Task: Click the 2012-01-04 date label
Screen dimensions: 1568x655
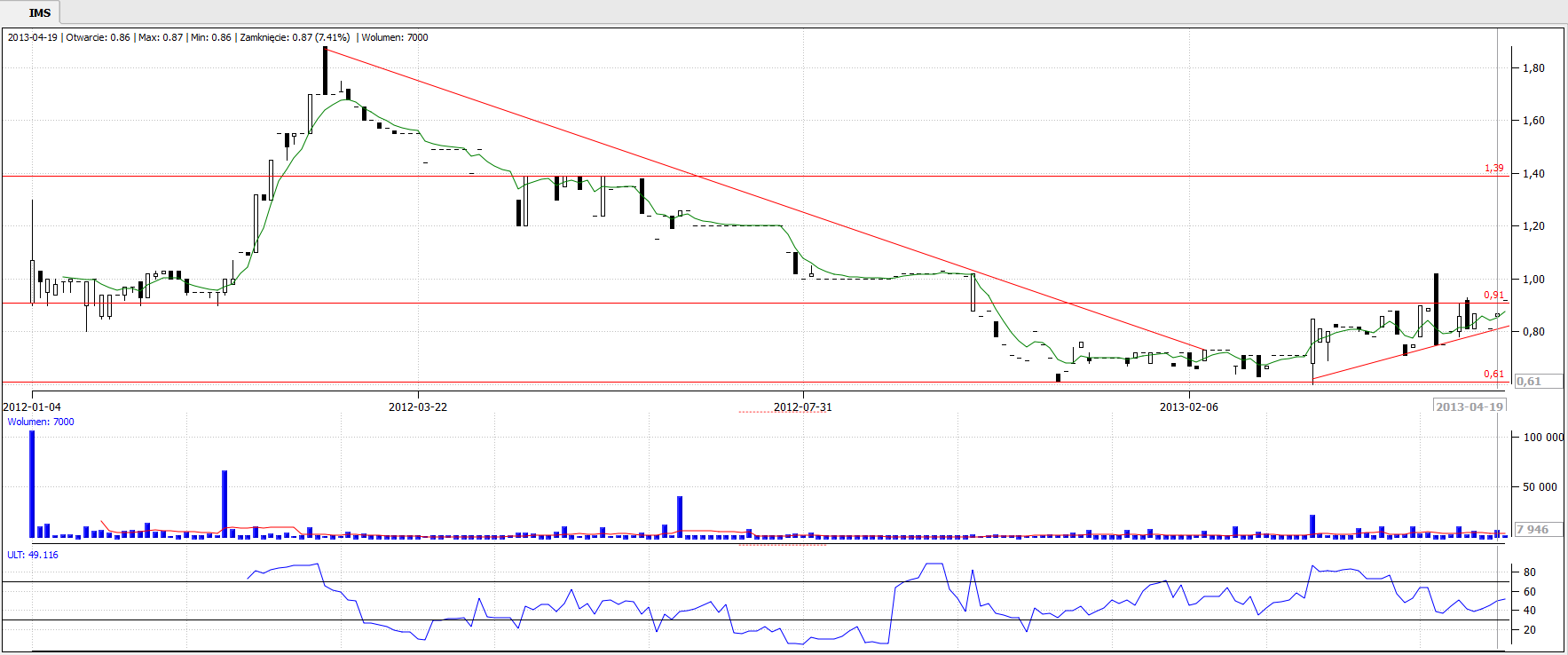Action: click(x=32, y=406)
